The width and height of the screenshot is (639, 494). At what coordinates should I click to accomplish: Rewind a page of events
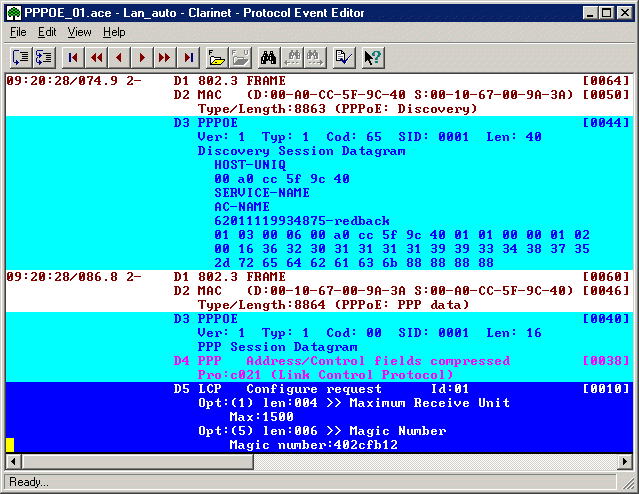point(96,57)
